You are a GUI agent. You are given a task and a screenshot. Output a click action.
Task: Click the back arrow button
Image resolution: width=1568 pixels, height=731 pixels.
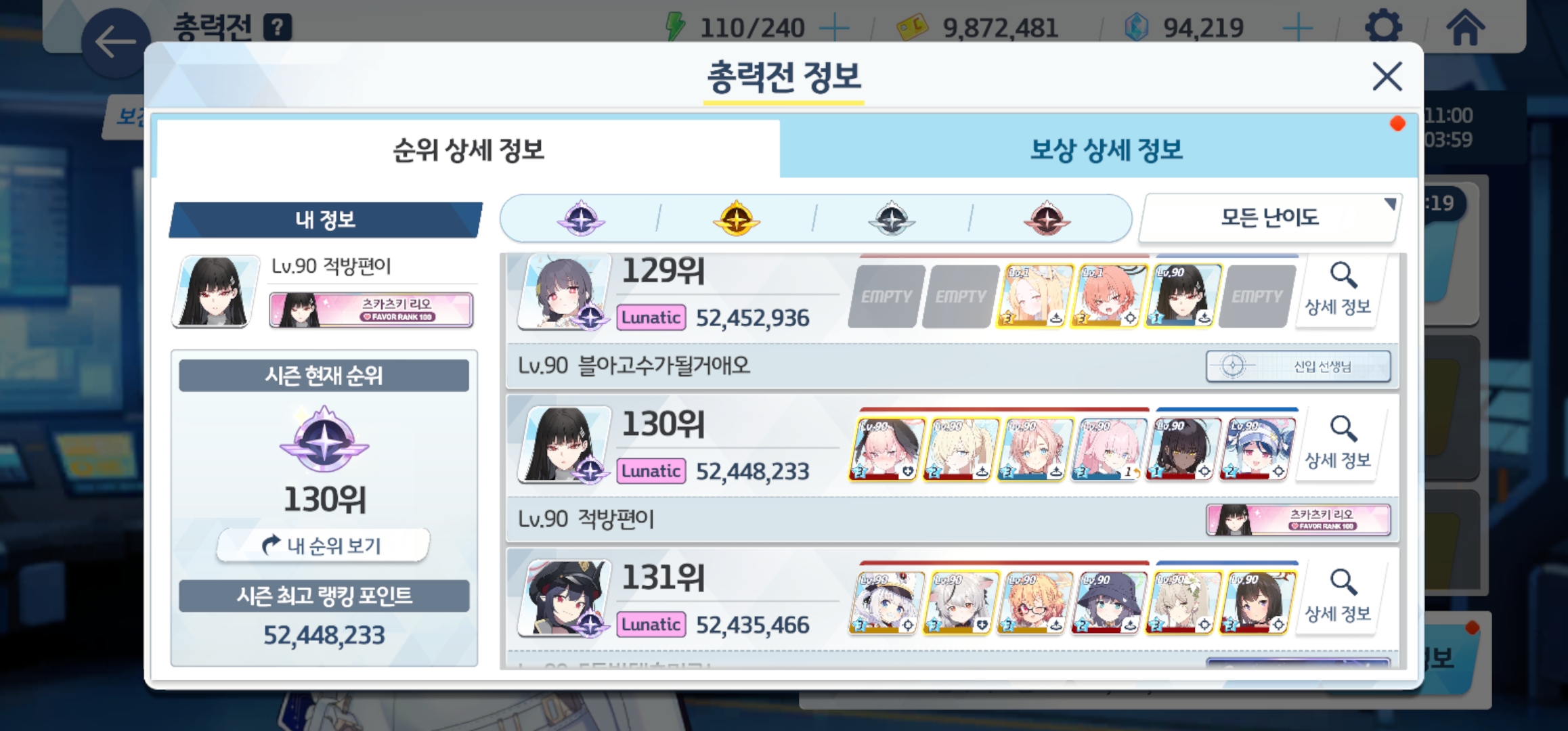(116, 42)
